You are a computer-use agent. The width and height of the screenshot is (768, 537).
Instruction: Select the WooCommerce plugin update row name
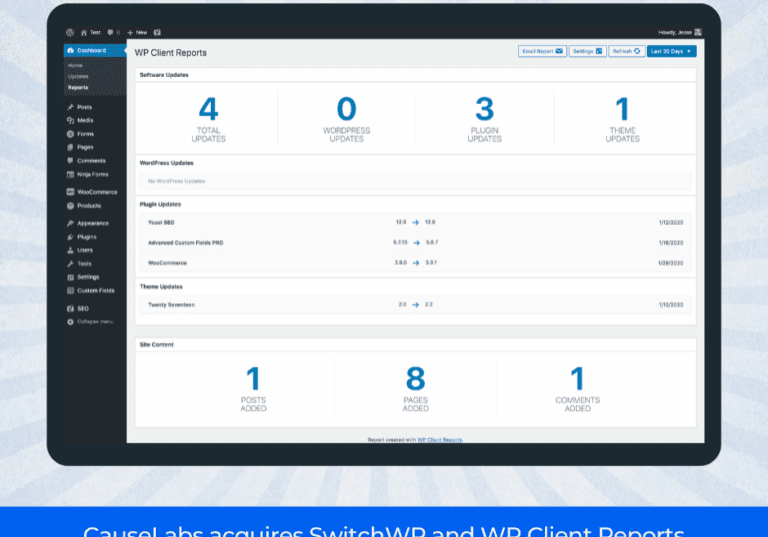pos(168,263)
